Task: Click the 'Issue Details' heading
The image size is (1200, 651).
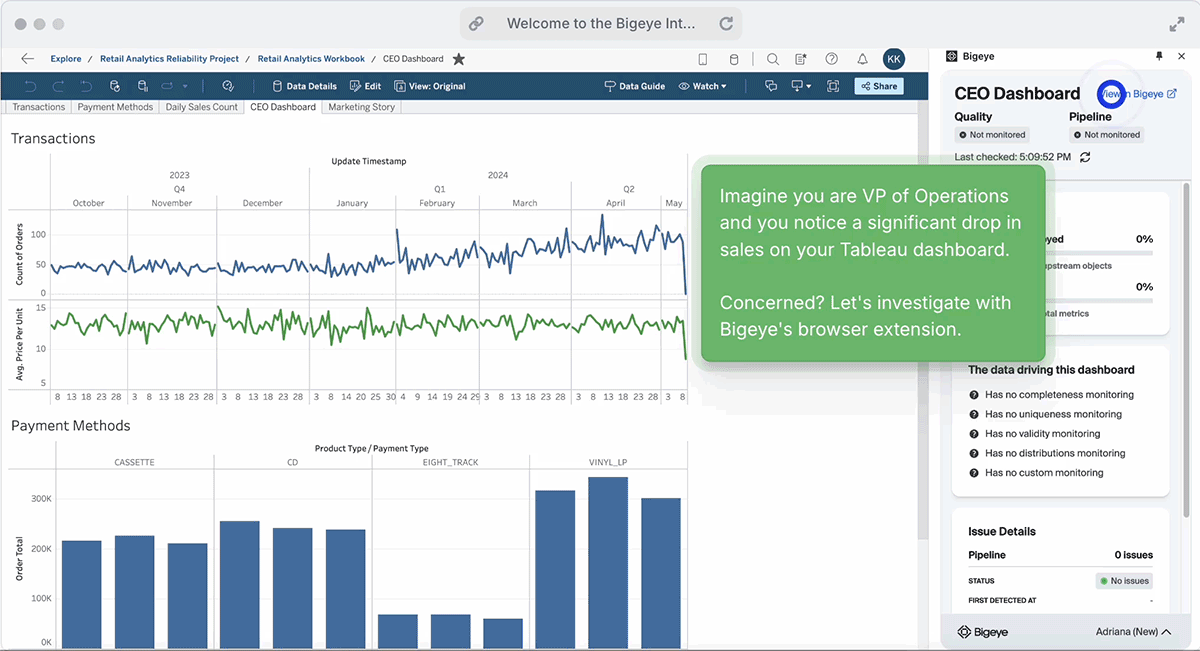Action: point(1002,532)
